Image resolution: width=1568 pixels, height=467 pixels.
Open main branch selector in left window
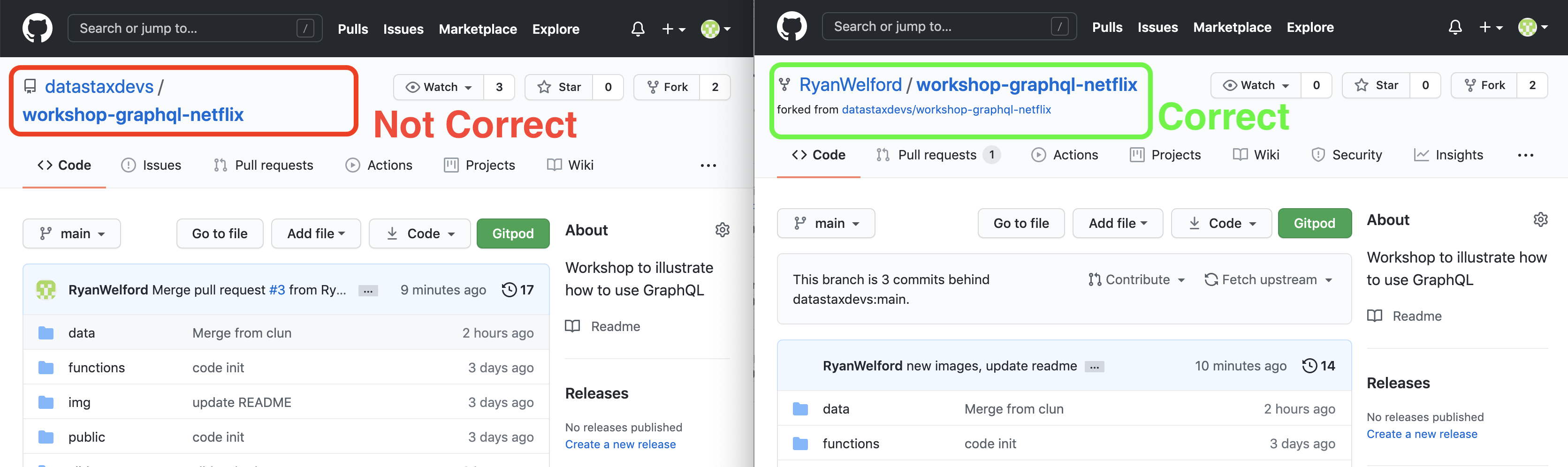point(72,233)
